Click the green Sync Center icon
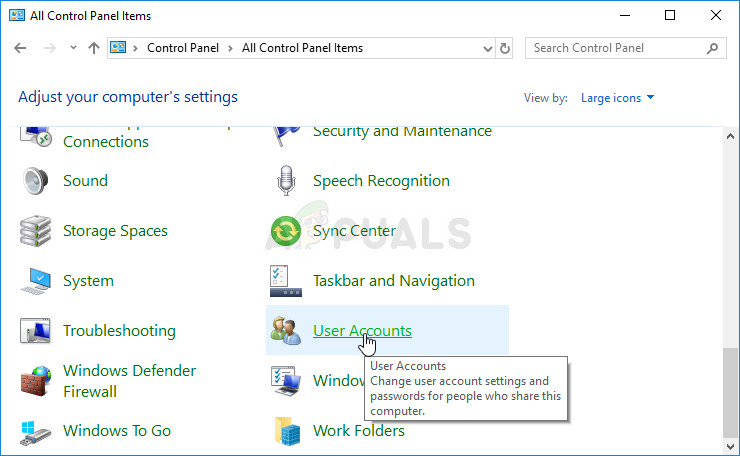The width and height of the screenshot is (740, 456). click(x=286, y=231)
